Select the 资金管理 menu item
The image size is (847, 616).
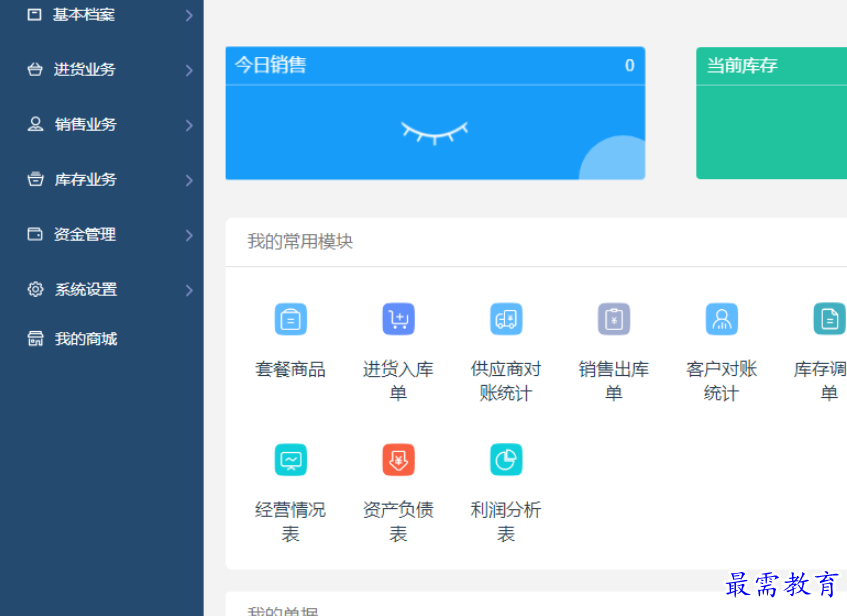pyautogui.click(x=102, y=235)
